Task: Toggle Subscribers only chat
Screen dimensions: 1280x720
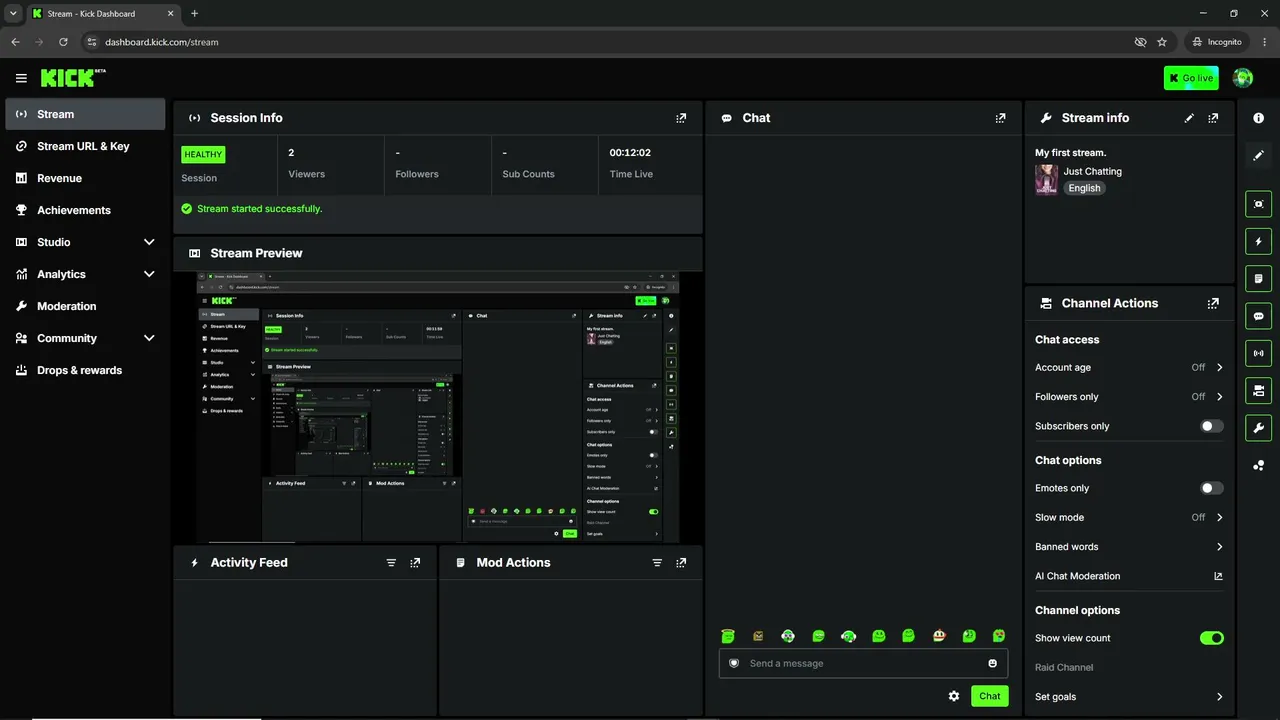Action: (x=1211, y=426)
